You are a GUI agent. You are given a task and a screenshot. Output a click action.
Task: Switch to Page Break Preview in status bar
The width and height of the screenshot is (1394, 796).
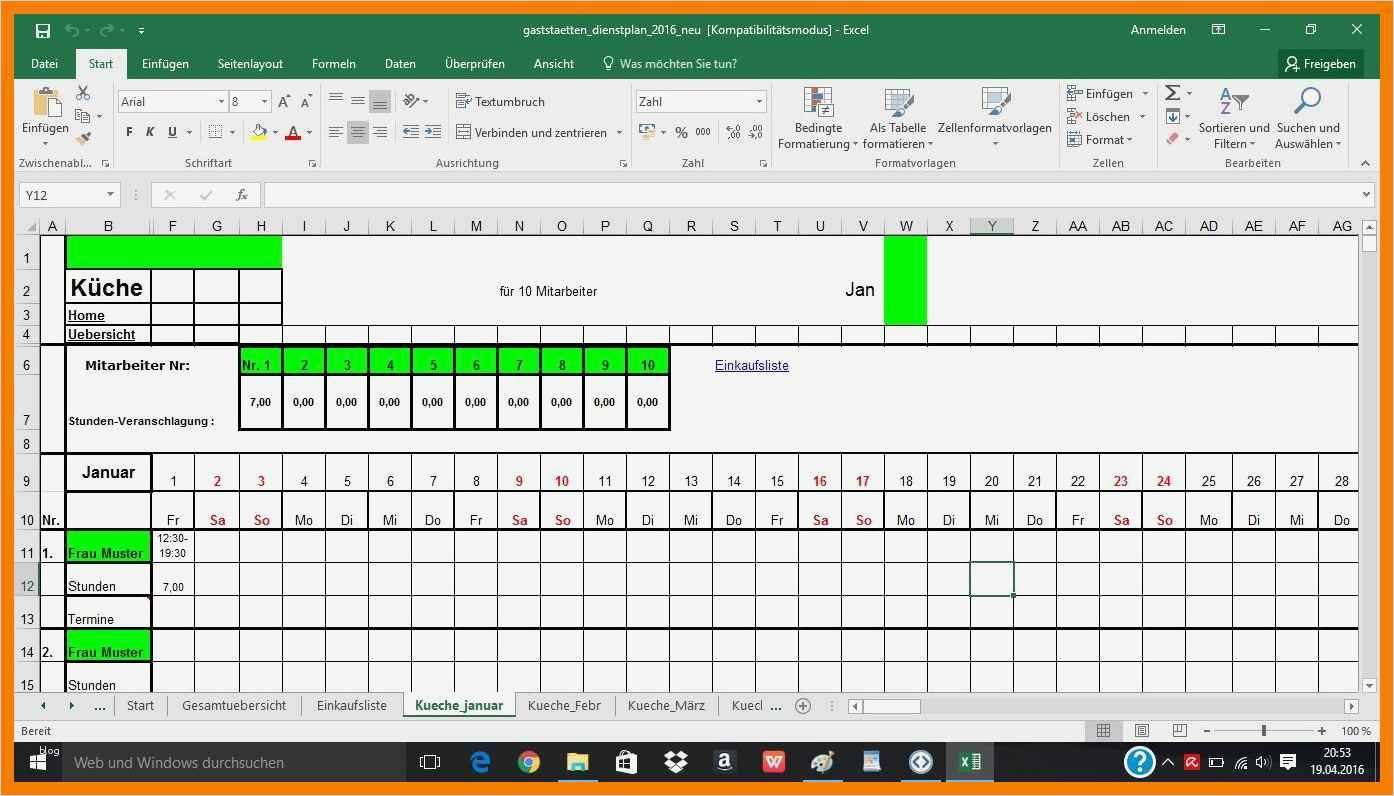[x=1179, y=731]
